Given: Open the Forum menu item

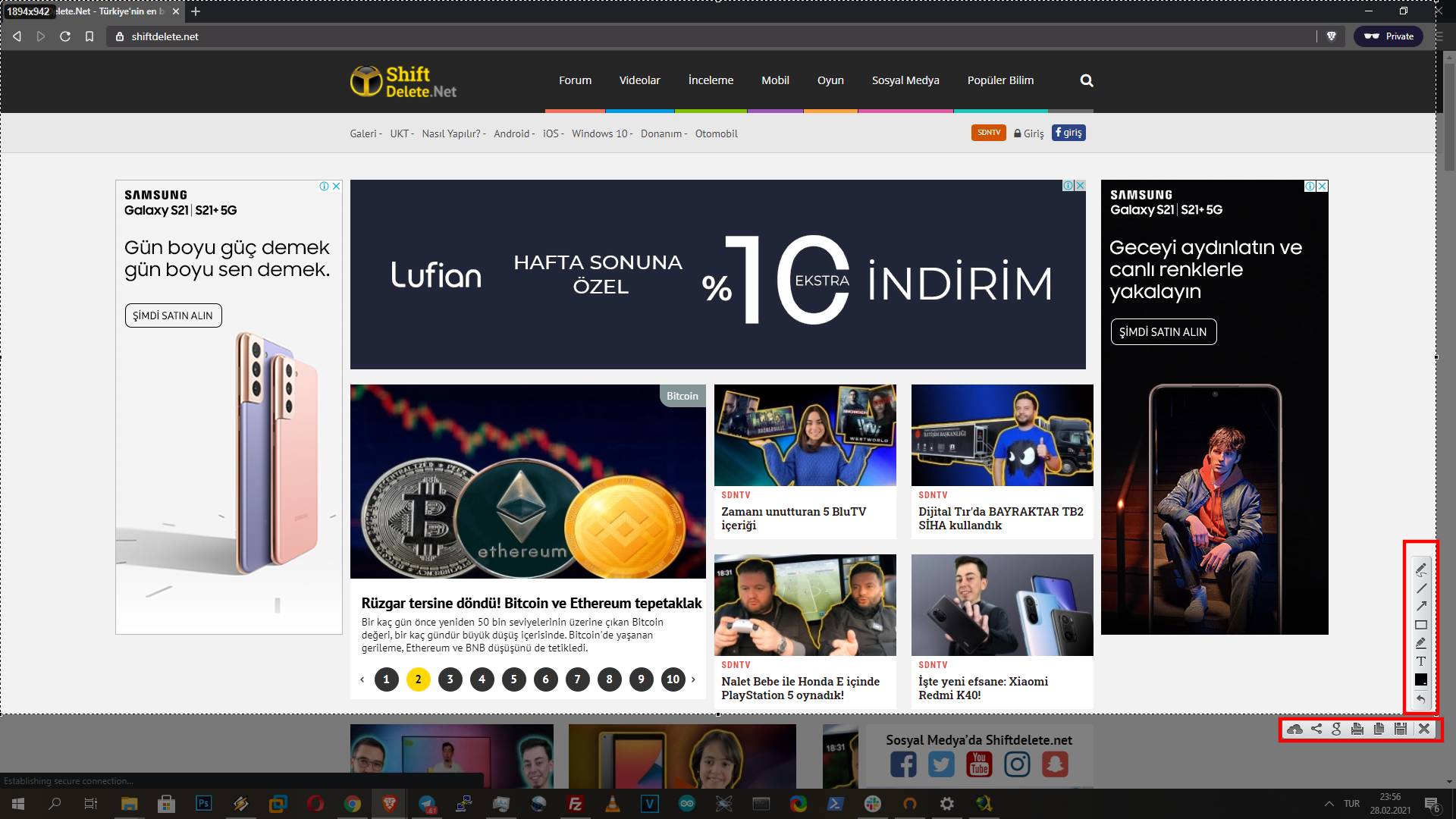Looking at the screenshot, I should (x=575, y=80).
